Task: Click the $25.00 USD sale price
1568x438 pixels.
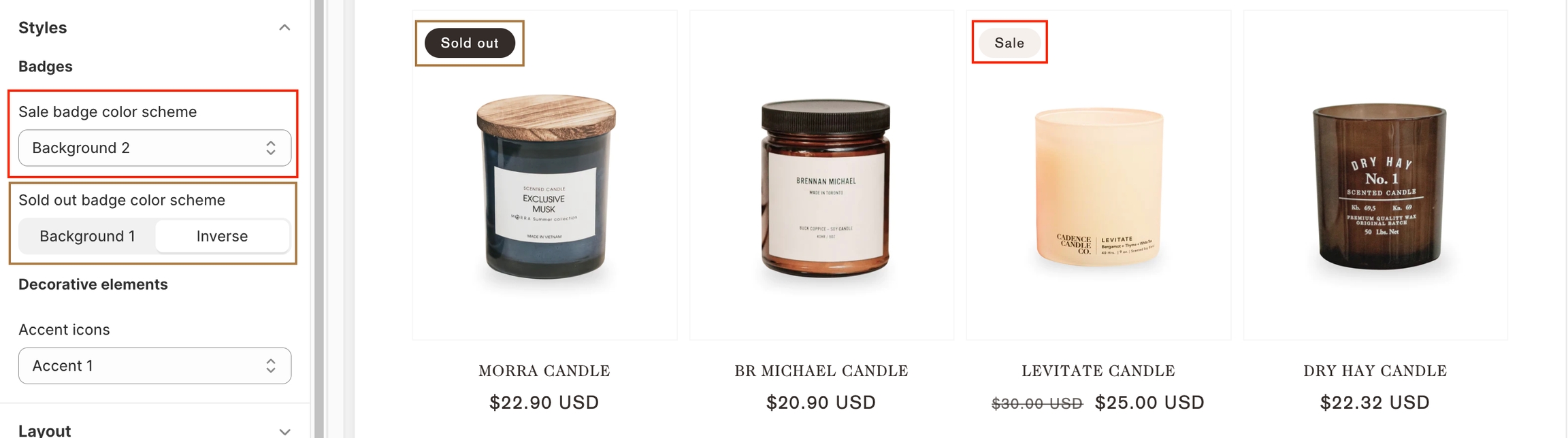Action: tap(1149, 403)
